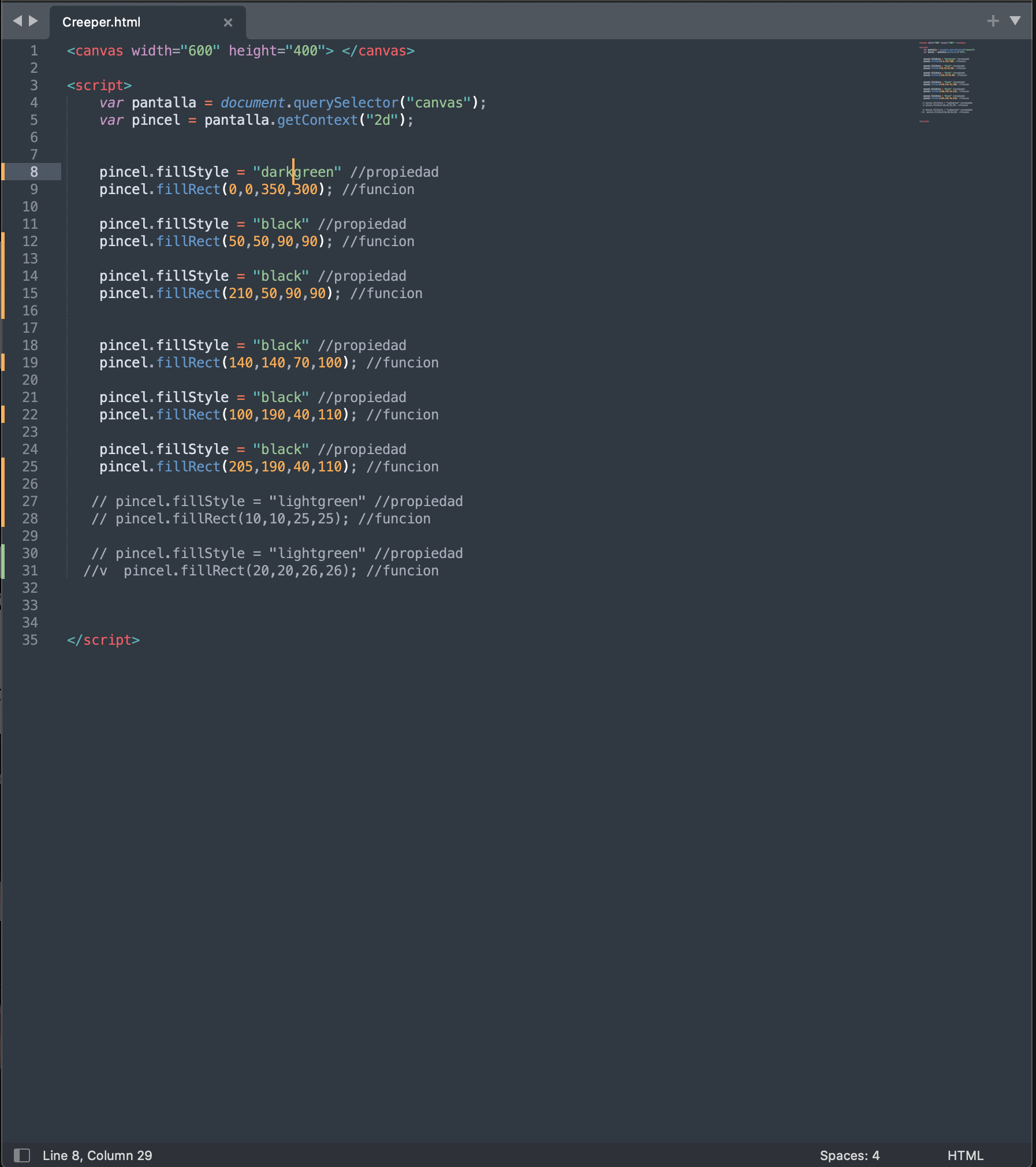Click fillRect(100,190,40,110) on line 22
The width and height of the screenshot is (1036, 1167).
click(253, 415)
